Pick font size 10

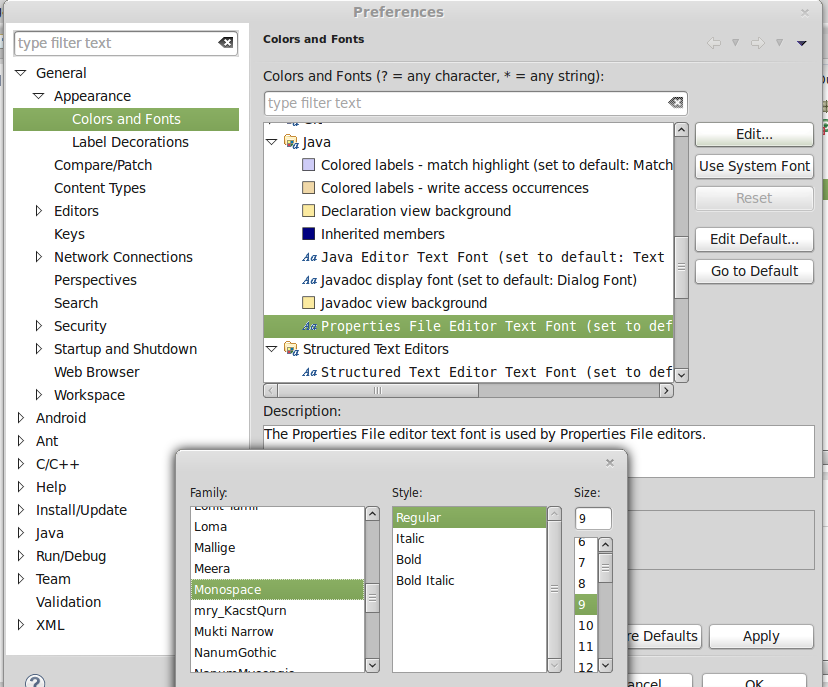tap(586, 626)
